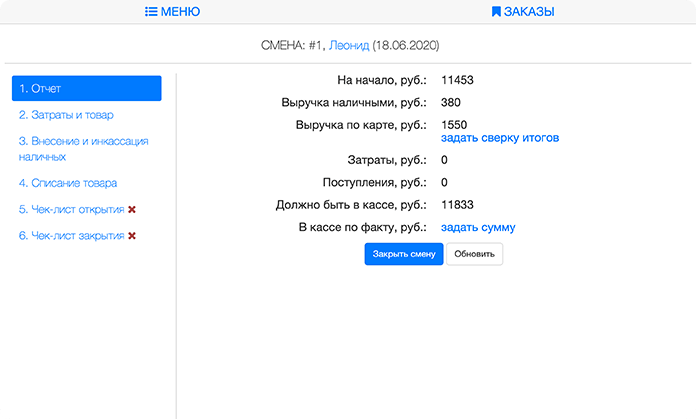Image resolution: width=696 pixels, height=419 pixels.
Task: Click the list icon beside МЕНЮ
Action: pos(151,12)
